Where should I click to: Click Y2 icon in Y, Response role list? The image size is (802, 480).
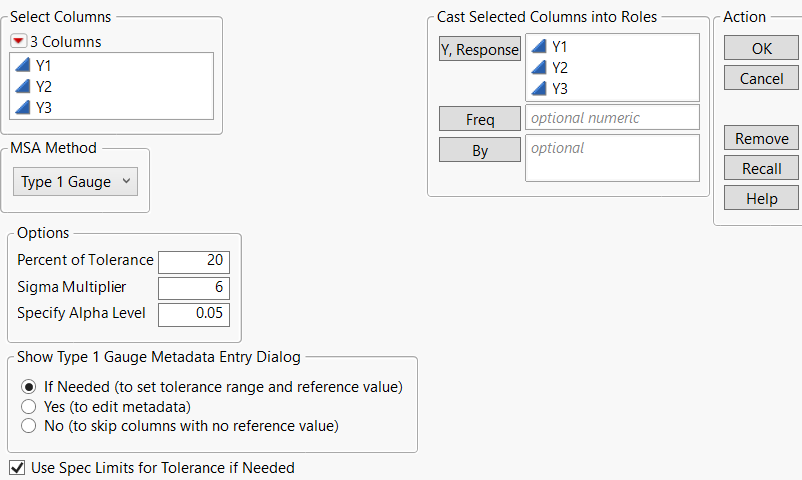[539, 67]
